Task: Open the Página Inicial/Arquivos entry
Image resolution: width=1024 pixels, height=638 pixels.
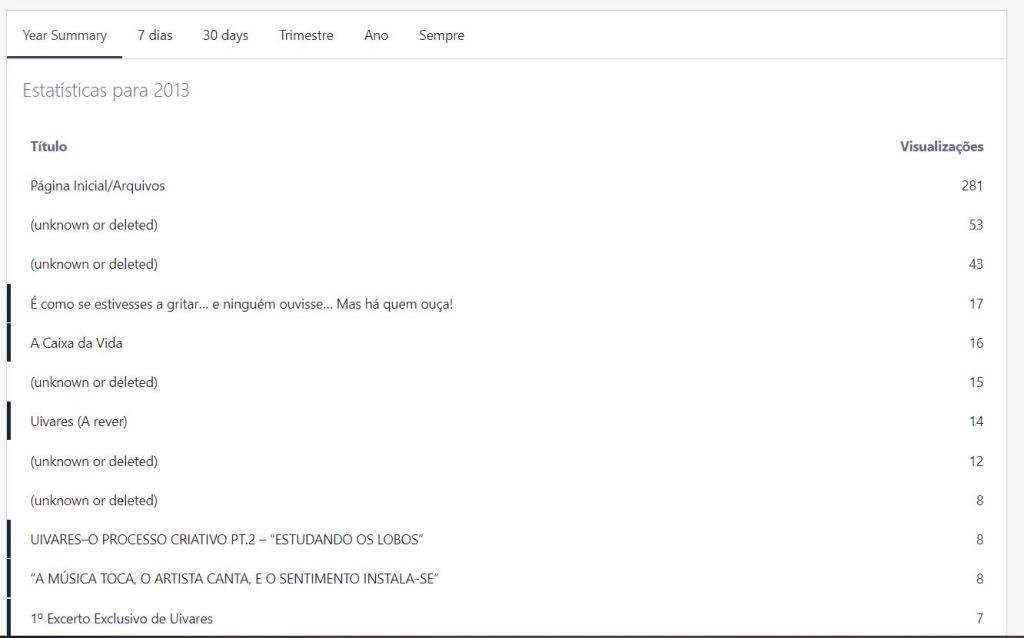Action: click(x=97, y=186)
